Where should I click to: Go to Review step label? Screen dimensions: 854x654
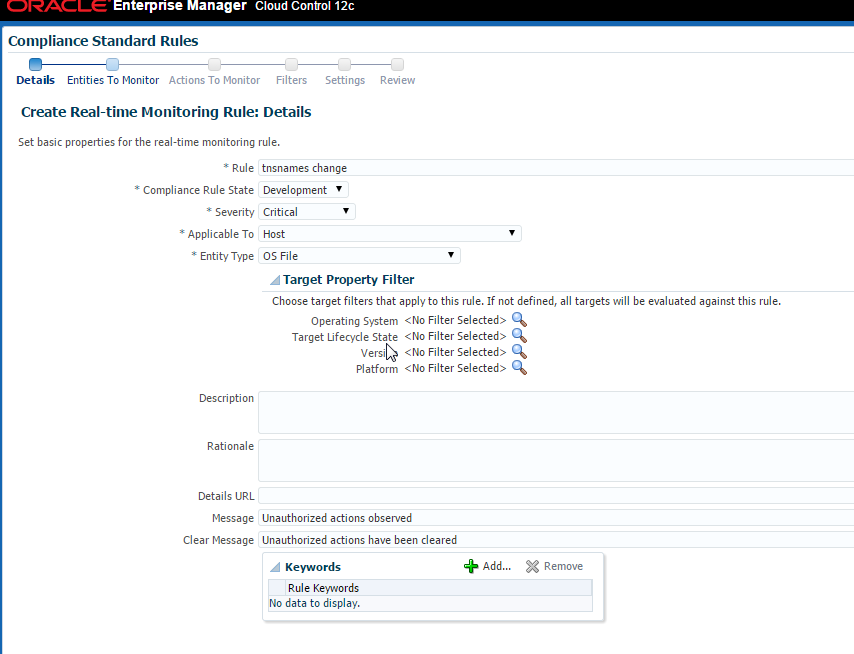coord(398,80)
